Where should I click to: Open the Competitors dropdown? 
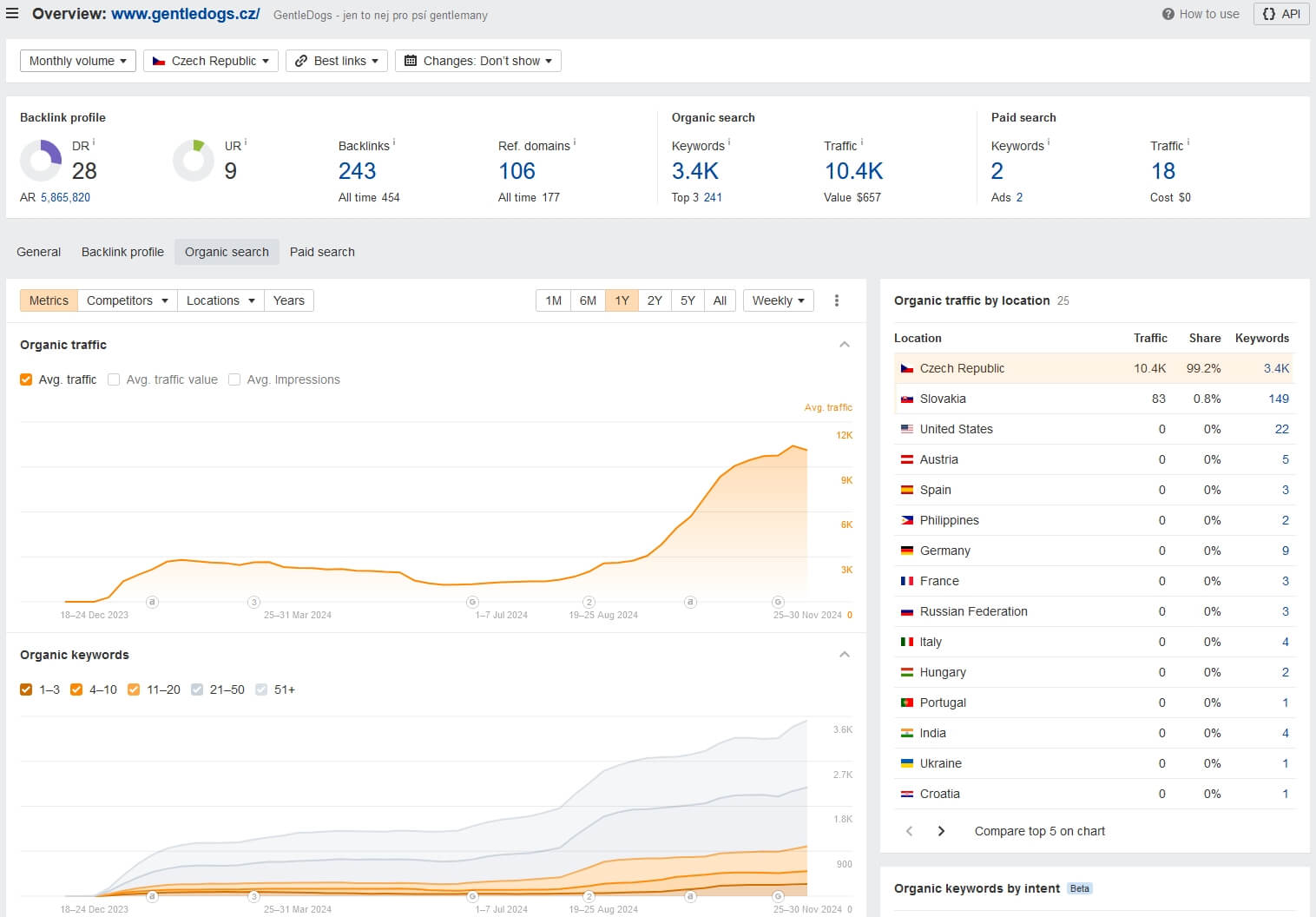coord(127,300)
